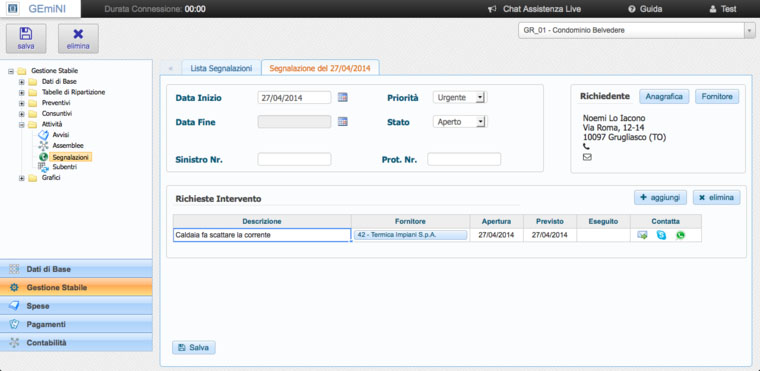This screenshot has height=371, width=760.
Task: Open Chat Assistenza Live
Action: 535,9
